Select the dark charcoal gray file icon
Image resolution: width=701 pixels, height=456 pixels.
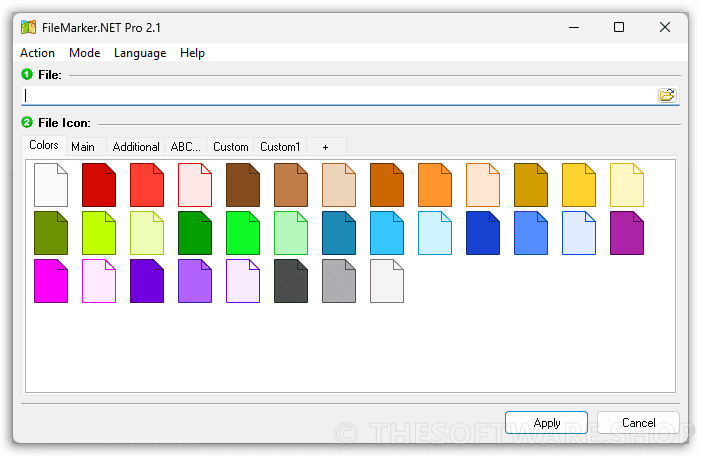(x=291, y=281)
